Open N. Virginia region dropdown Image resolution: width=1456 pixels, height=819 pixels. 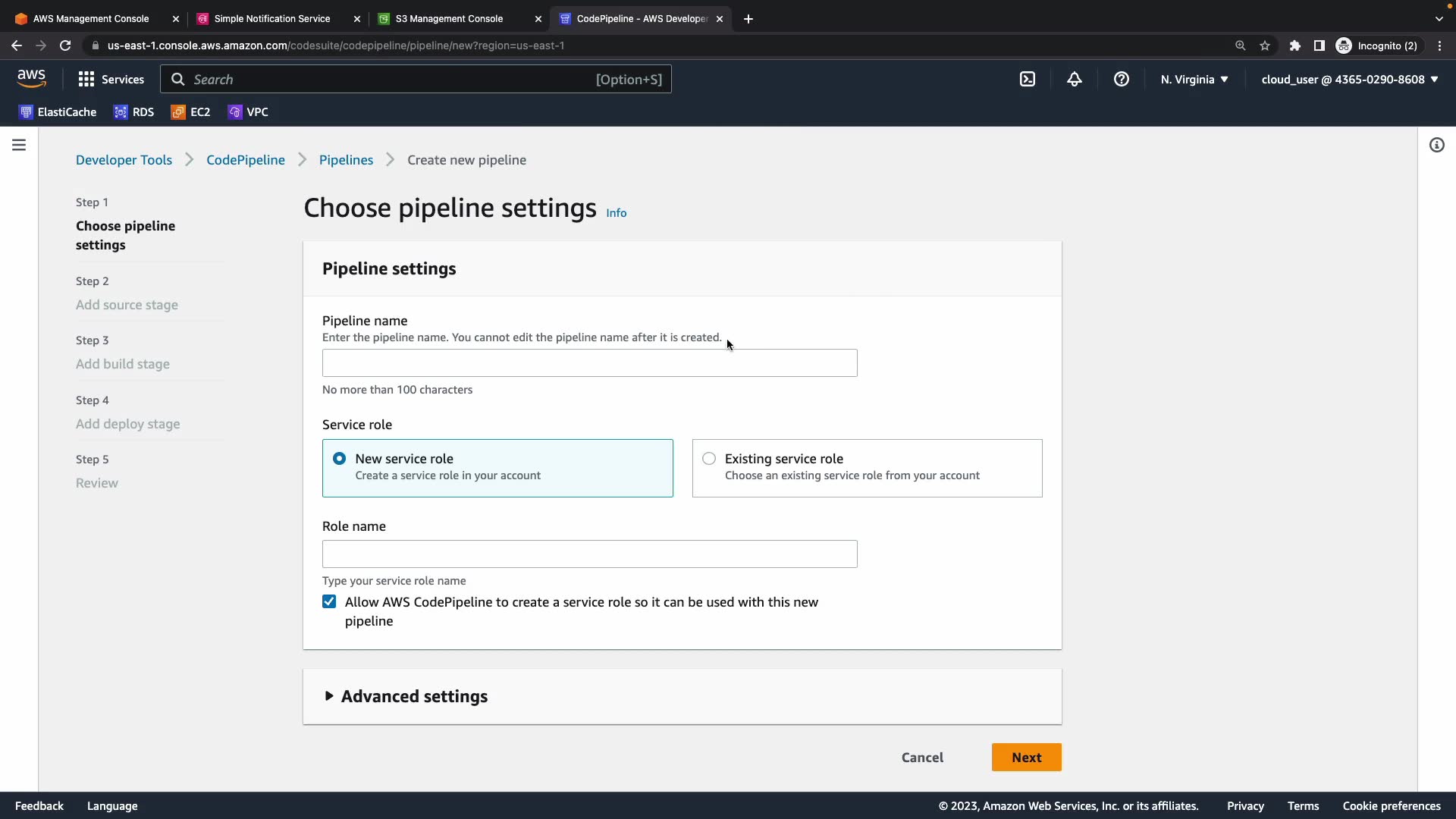[1194, 79]
